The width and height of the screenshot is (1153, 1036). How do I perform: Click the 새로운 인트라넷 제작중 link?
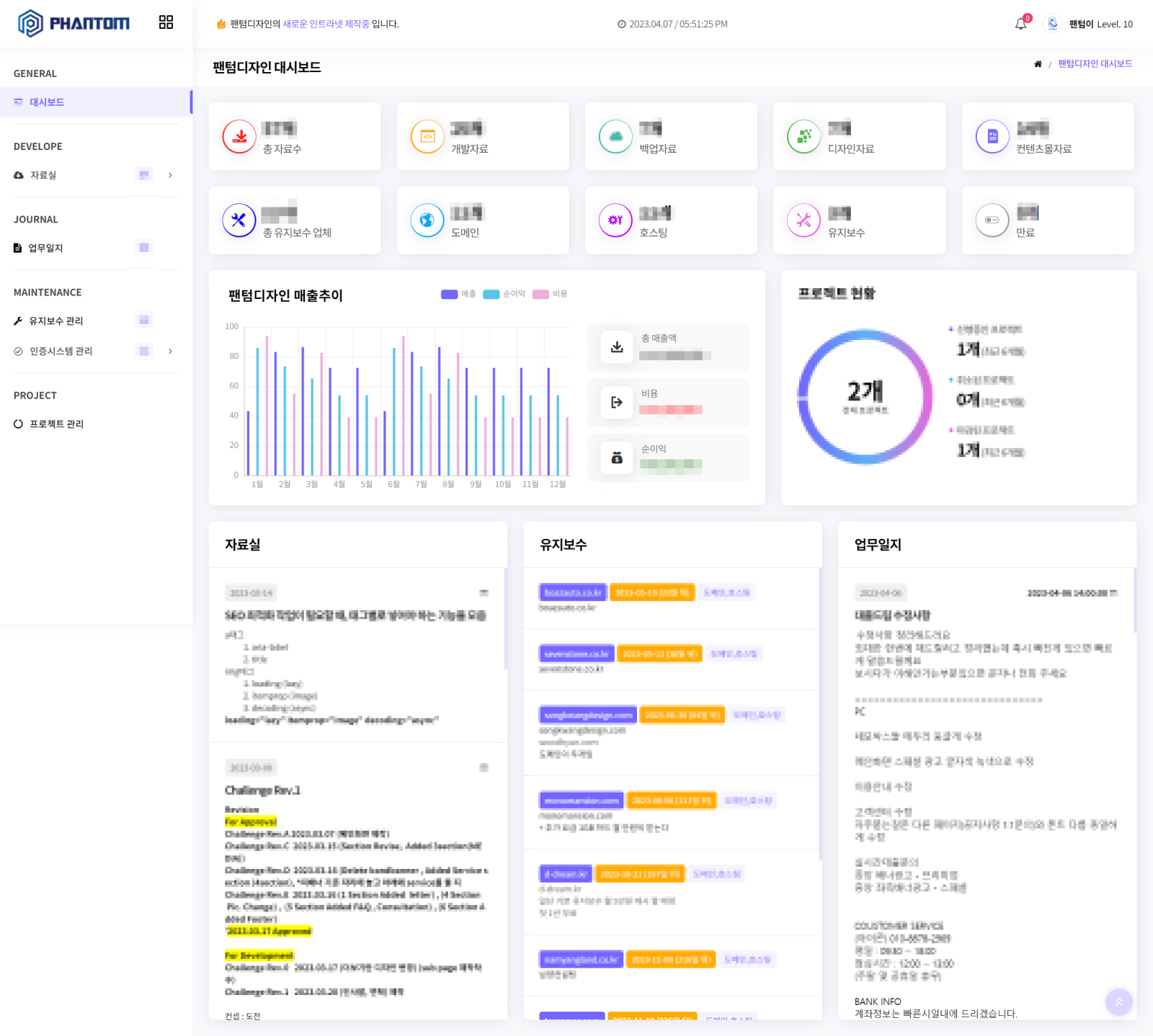[326, 24]
